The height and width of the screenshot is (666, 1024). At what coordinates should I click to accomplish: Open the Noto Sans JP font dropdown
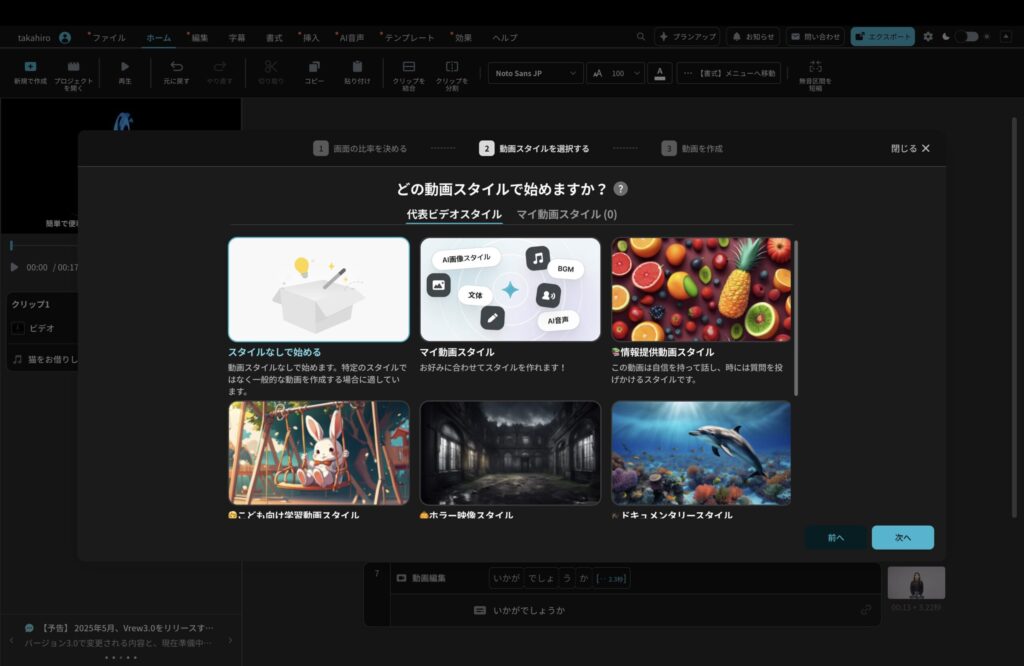click(535, 73)
